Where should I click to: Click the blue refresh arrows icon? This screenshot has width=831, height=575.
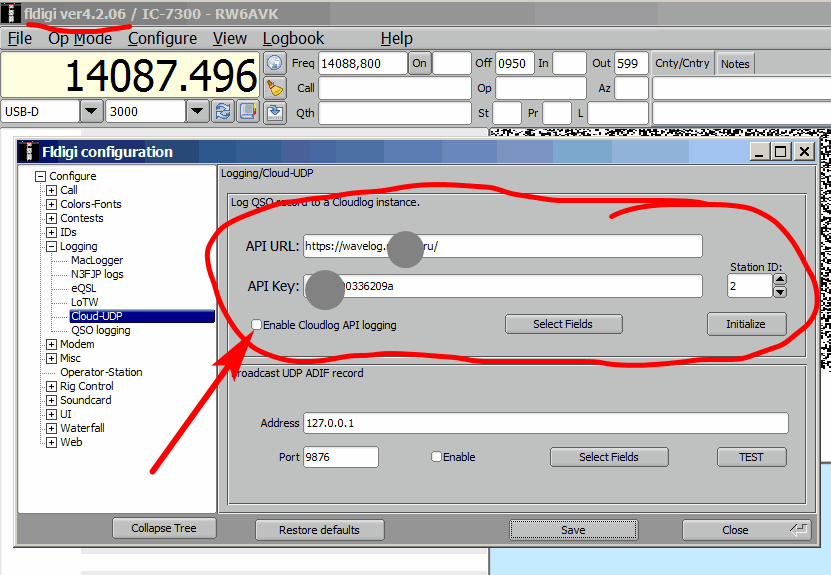pyautogui.click(x=223, y=111)
